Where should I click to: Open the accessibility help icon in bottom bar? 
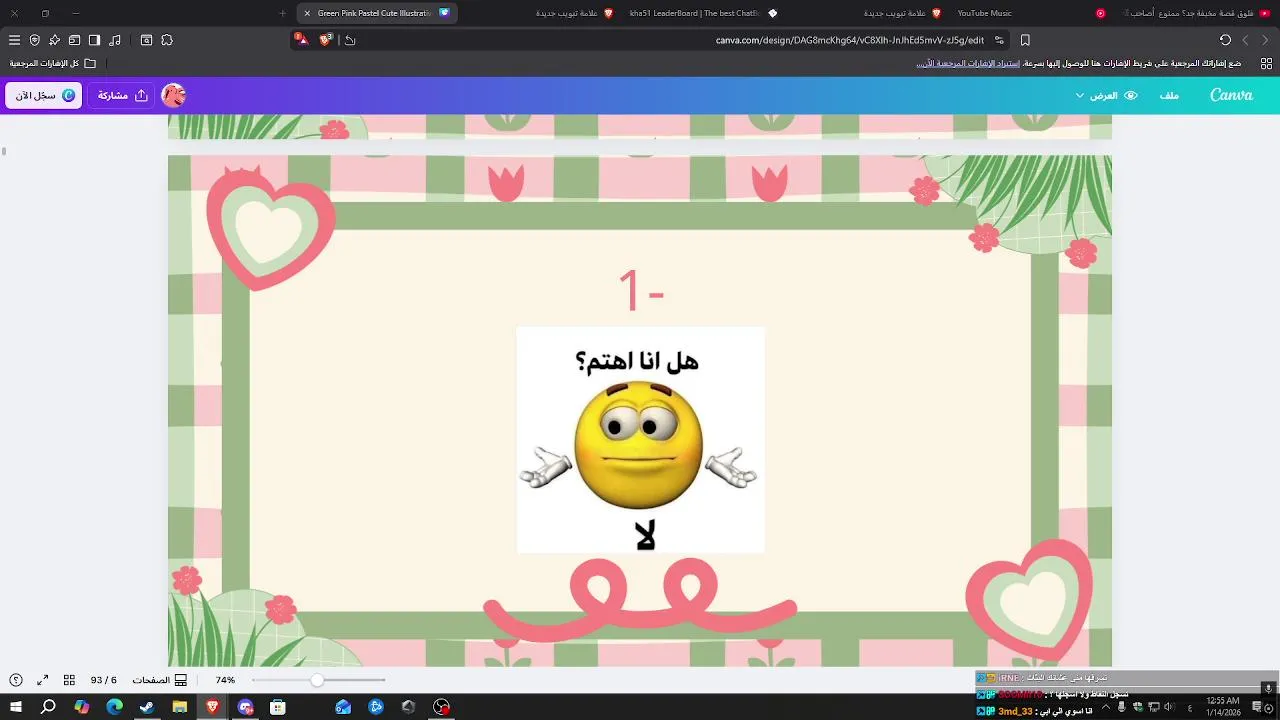pos(16,680)
